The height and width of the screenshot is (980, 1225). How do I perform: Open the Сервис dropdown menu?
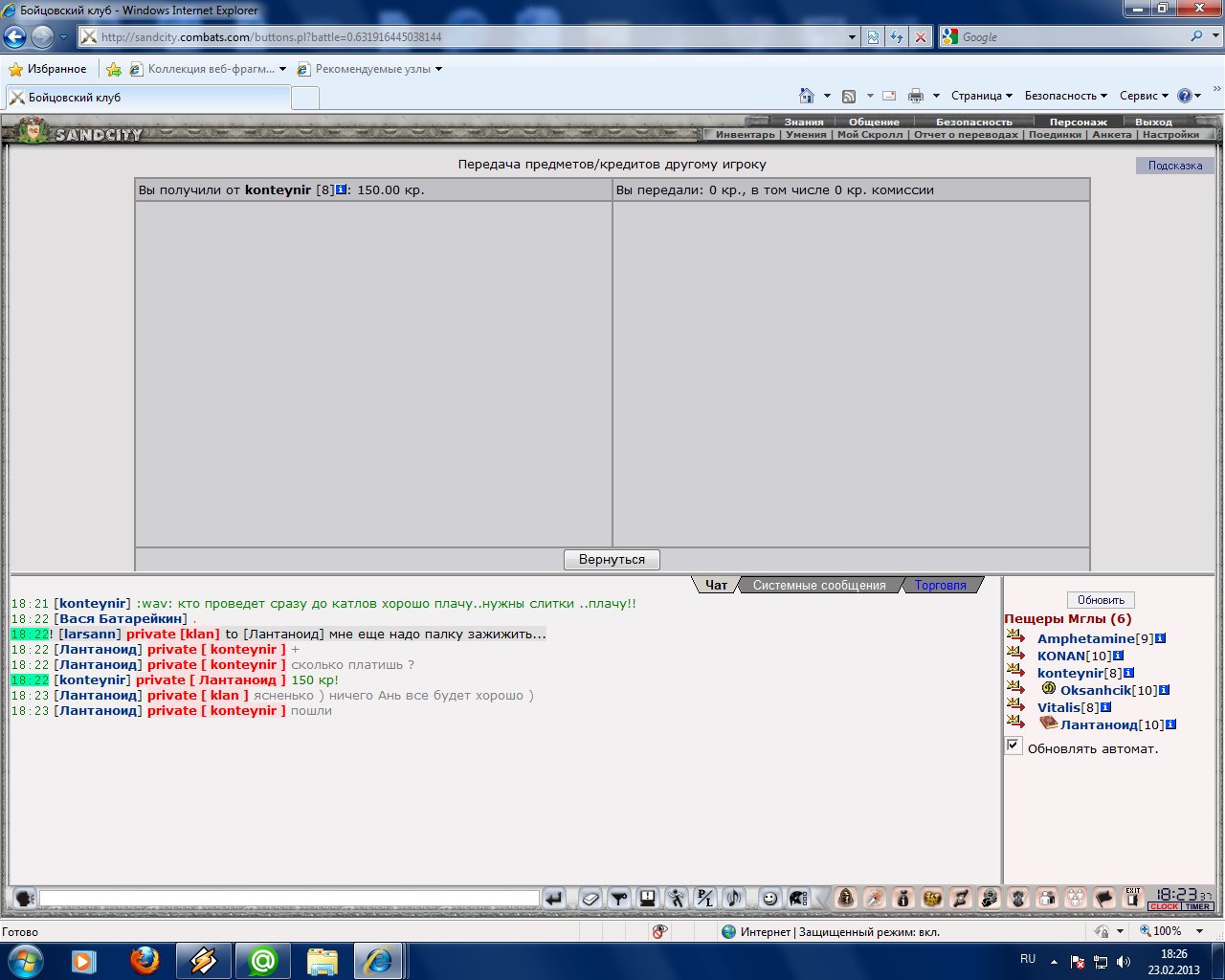click(1144, 96)
